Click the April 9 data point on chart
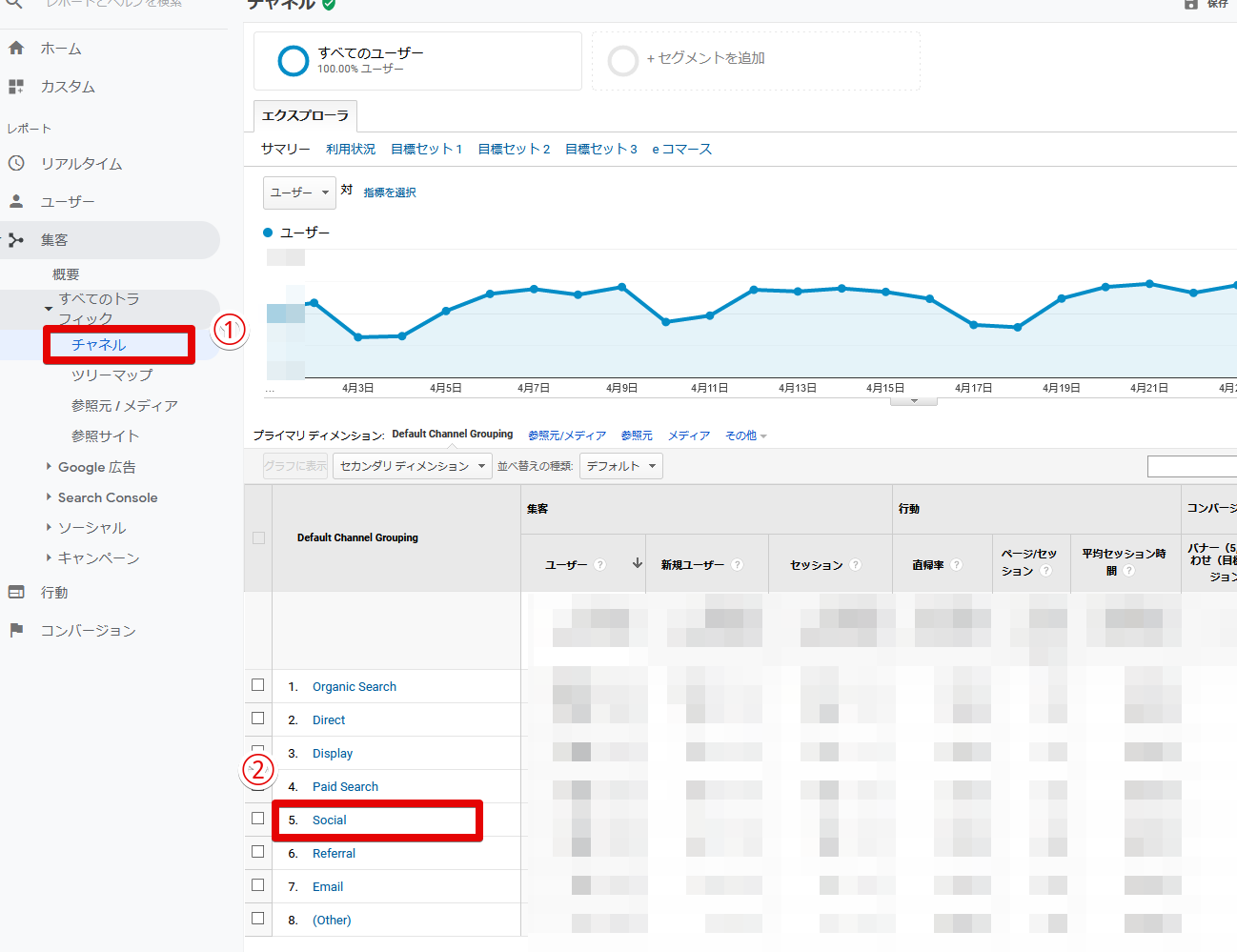 click(x=622, y=287)
